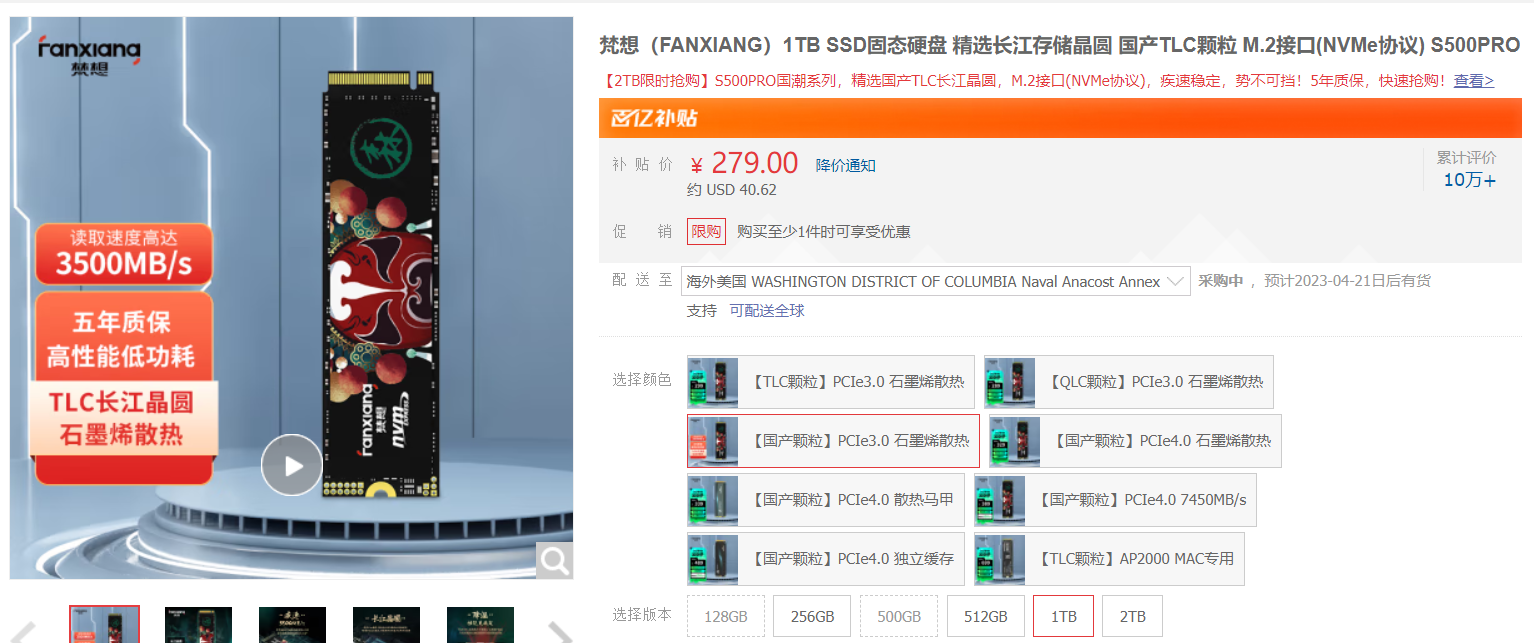Open the second product thumbnail
1534x643 pixels.
click(198, 625)
